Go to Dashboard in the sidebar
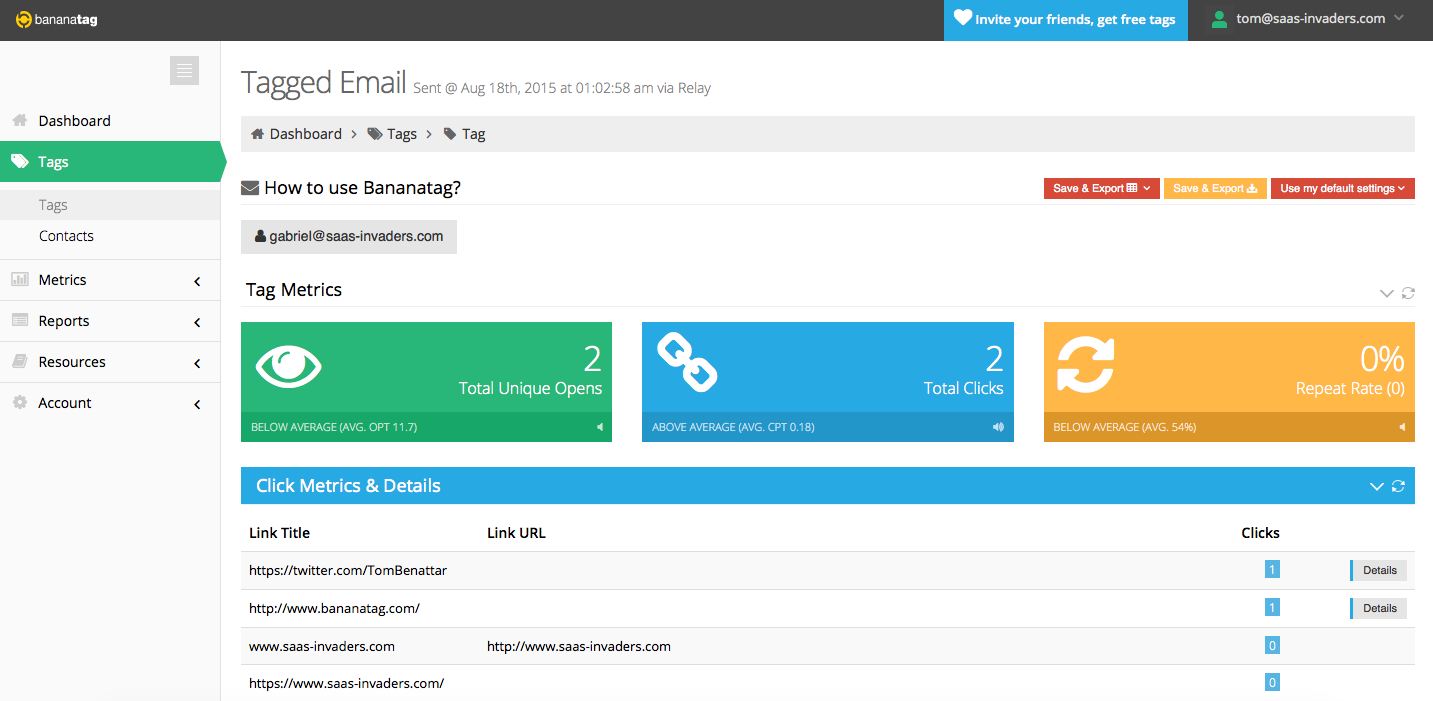 point(110,120)
